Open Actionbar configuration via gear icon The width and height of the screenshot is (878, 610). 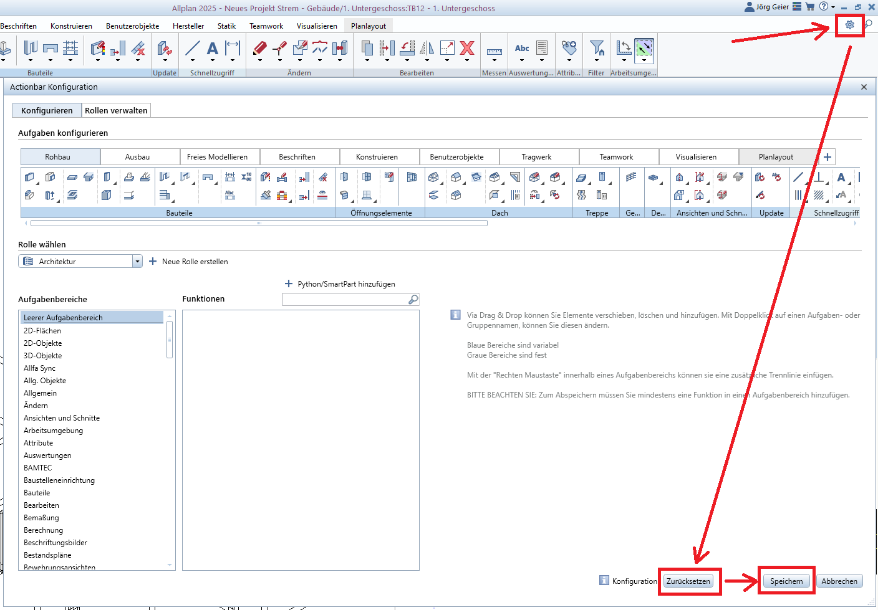[x=850, y=25]
